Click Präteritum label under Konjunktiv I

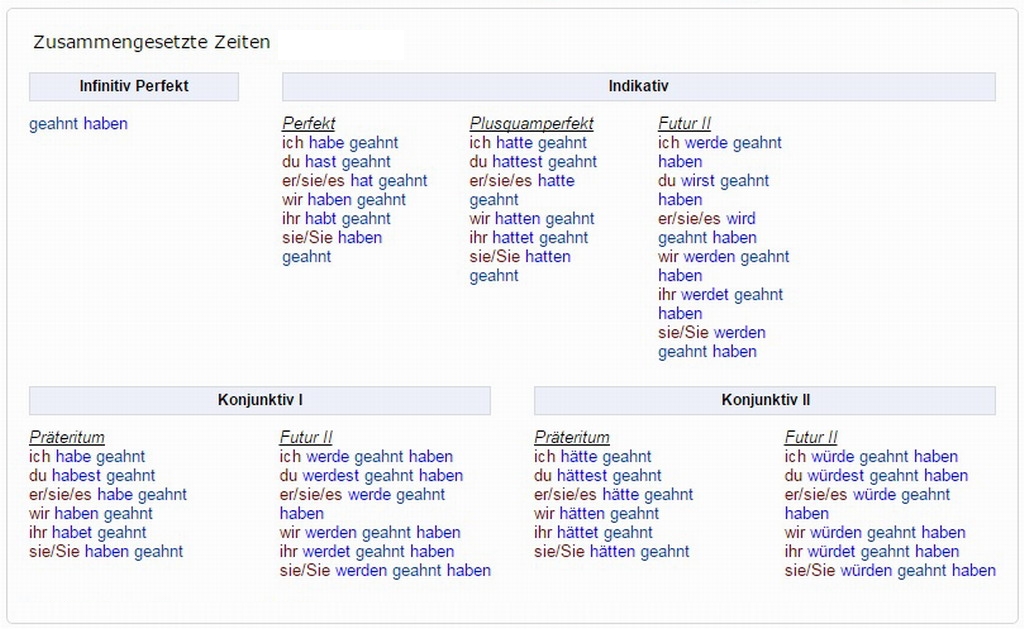pos(67,438)
